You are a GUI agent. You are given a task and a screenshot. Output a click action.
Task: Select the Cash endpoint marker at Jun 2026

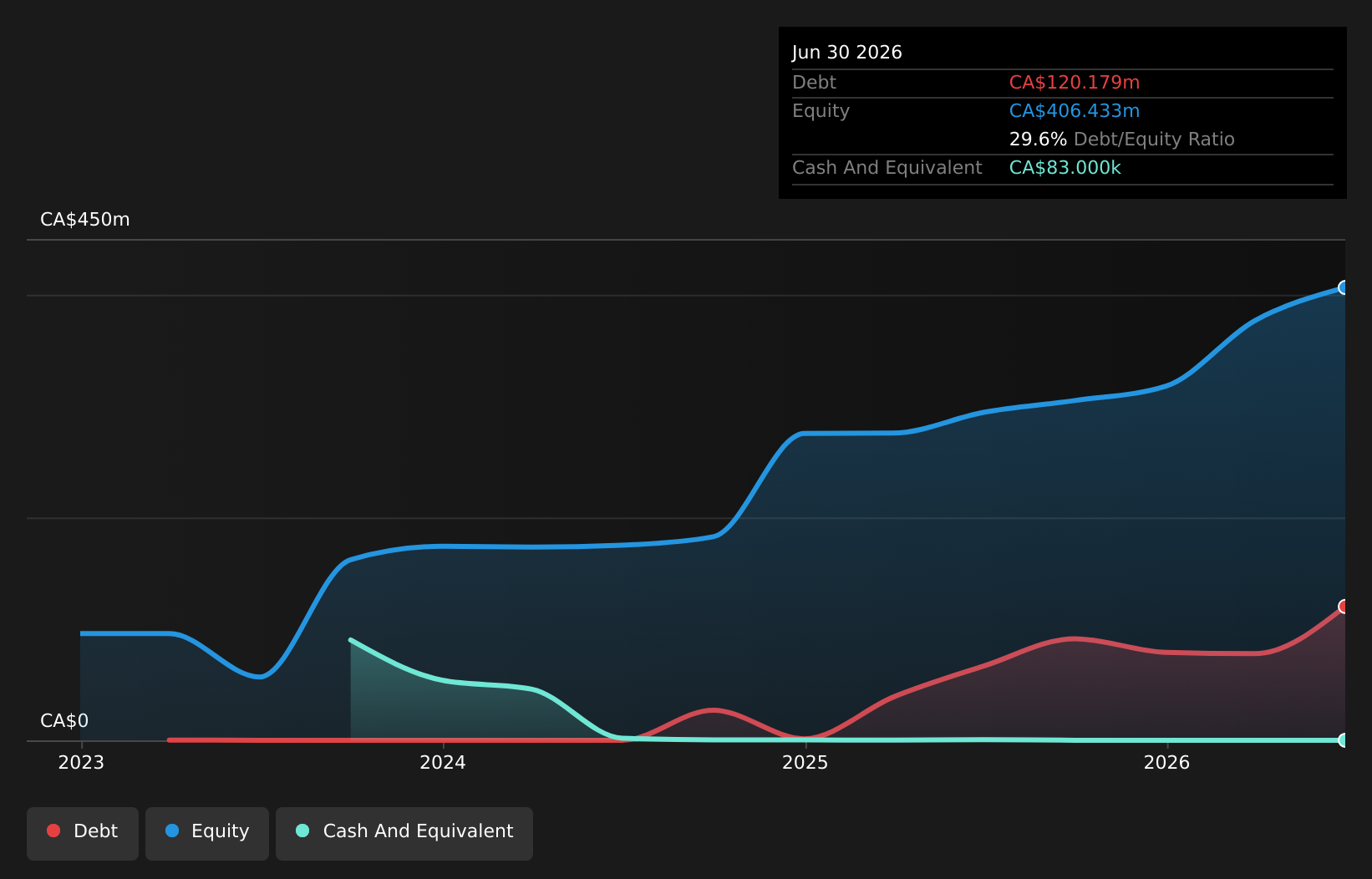[x=1344, y=740]
